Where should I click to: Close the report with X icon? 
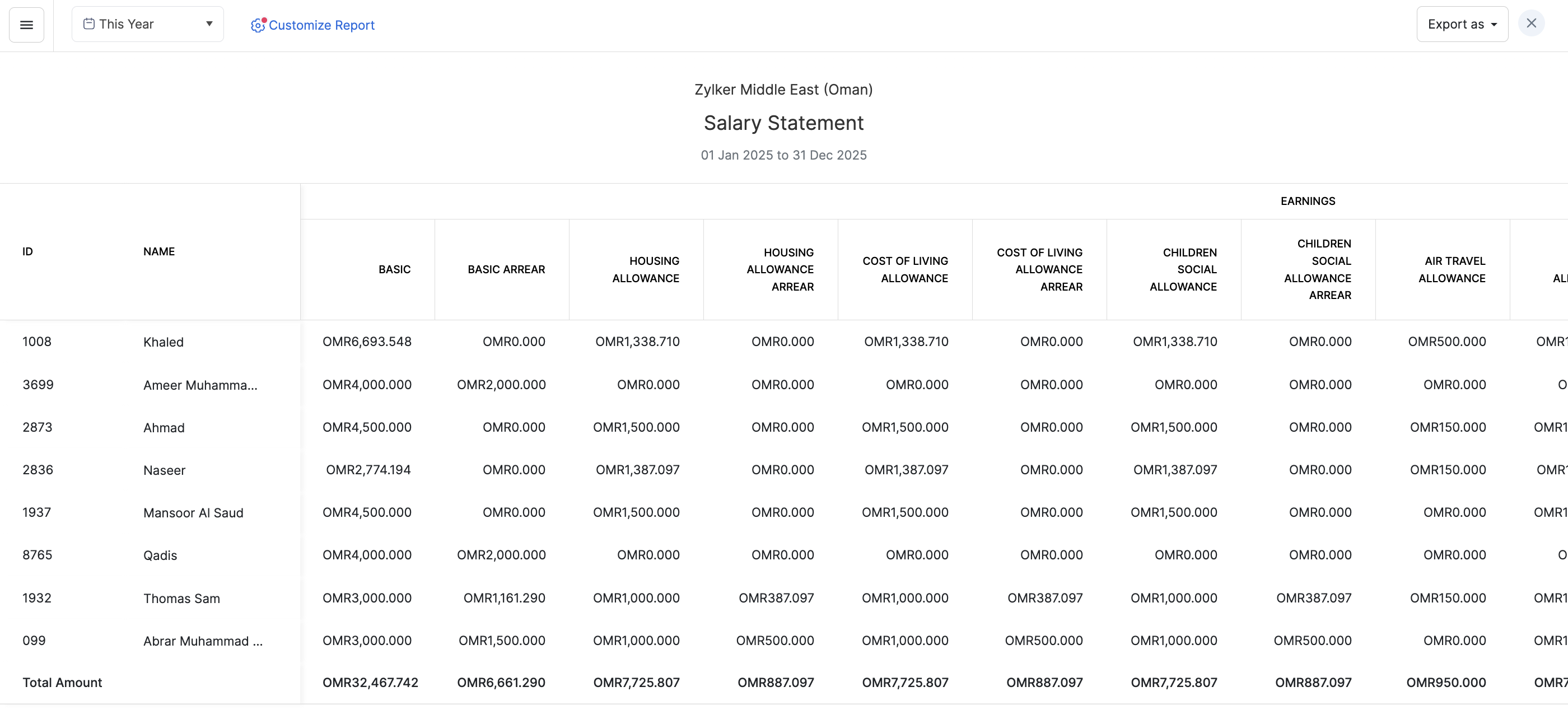tap(1531, 24)
